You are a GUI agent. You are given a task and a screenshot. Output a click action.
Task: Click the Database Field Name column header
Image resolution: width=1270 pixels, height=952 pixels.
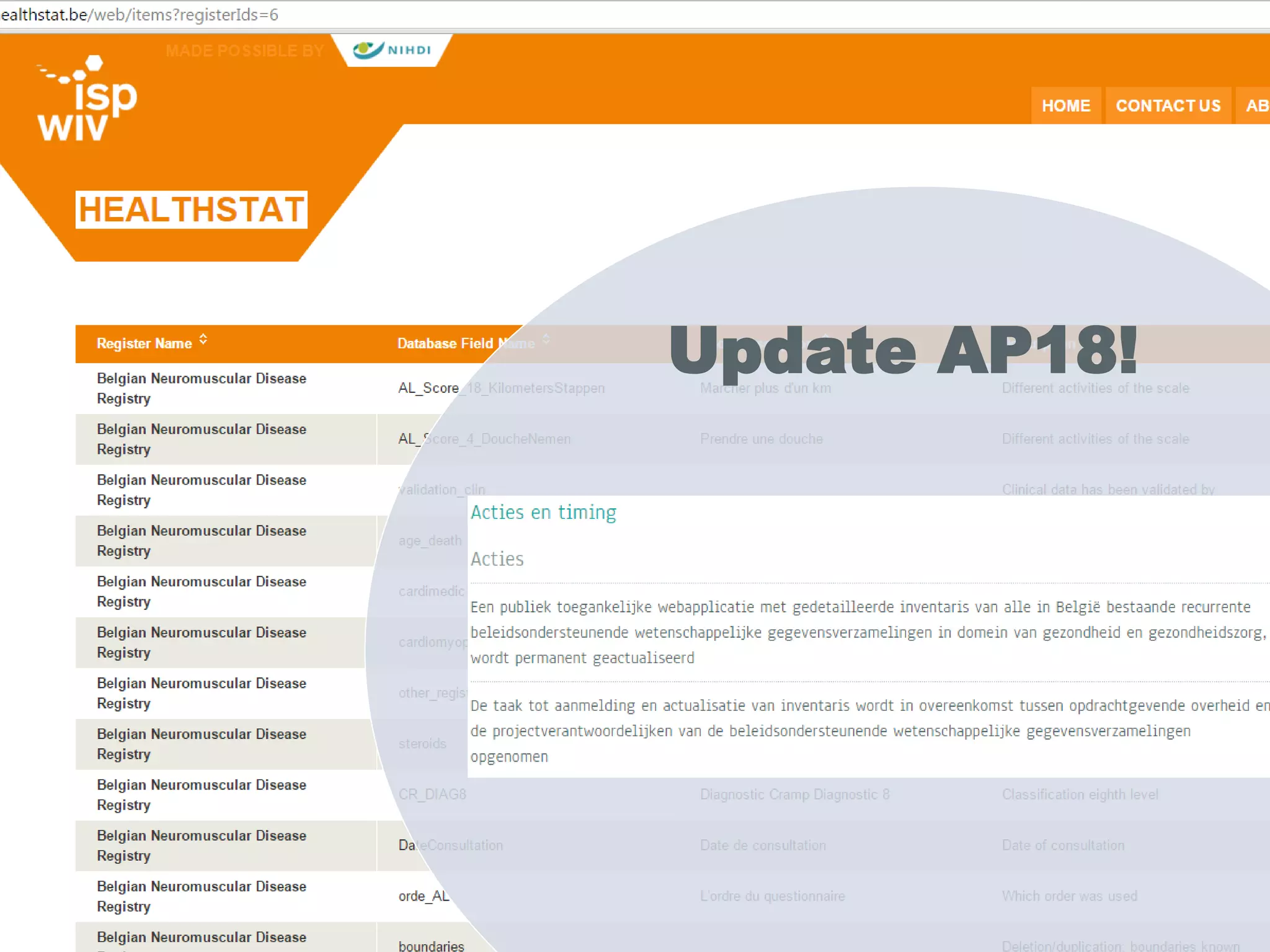click(466, 343)
